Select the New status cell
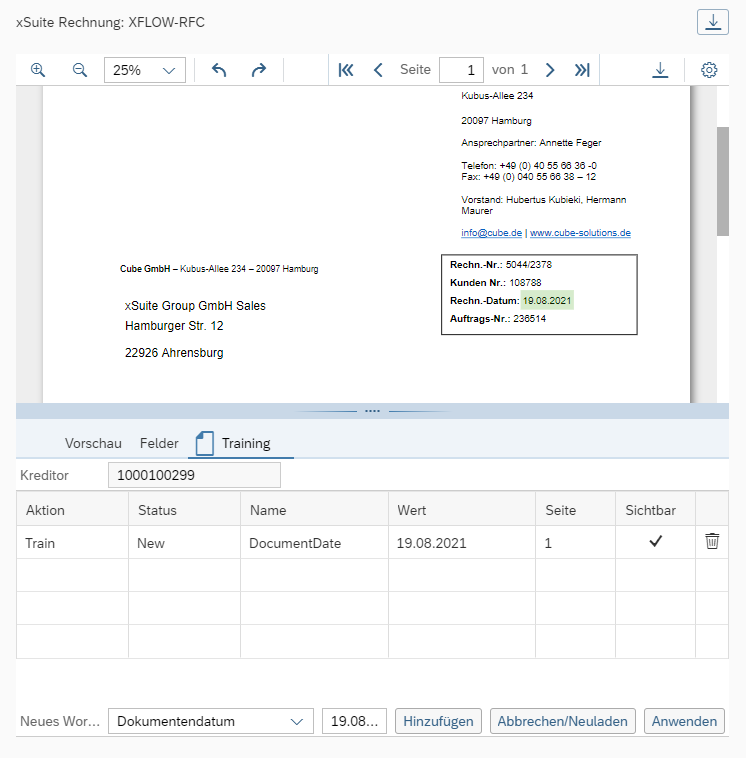 (185, 543)
